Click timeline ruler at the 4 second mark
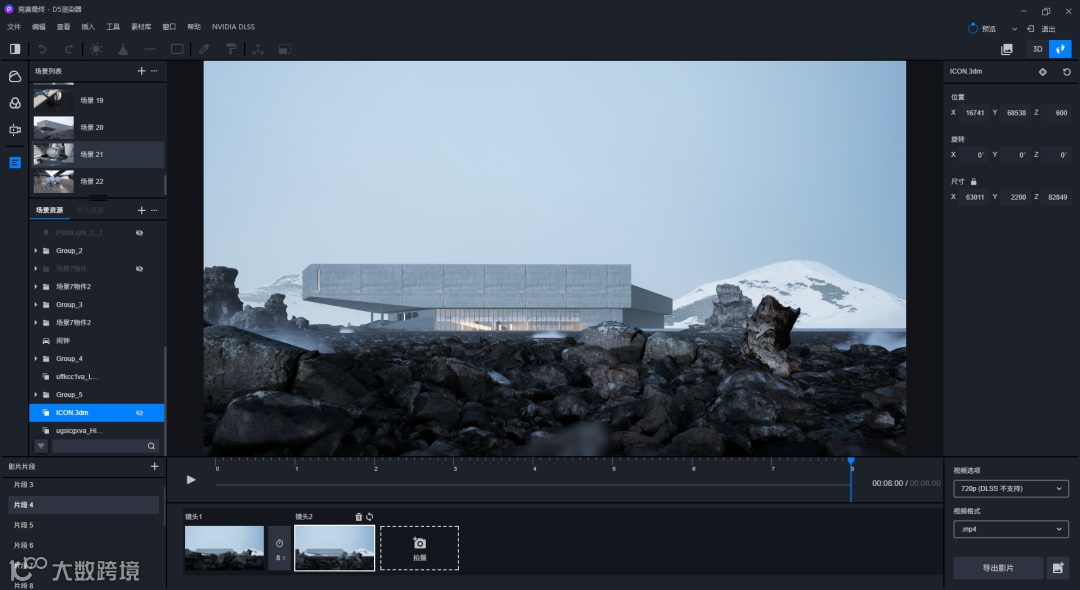Screen dimensions: 1080x590 coord(534,465)
